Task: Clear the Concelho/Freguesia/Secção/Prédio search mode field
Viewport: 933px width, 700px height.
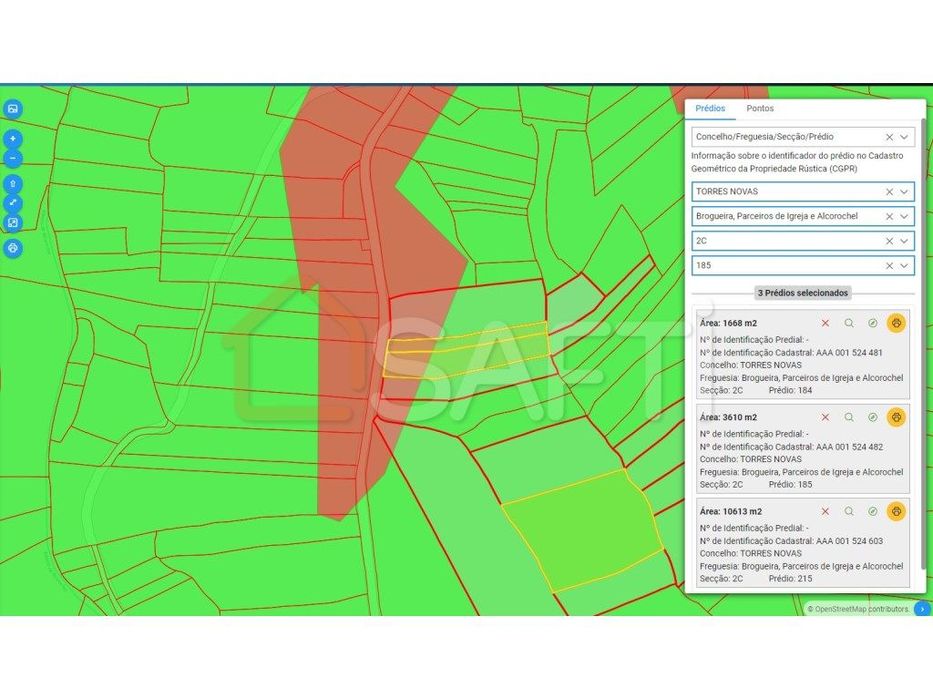Action: [x=890, y=137]
